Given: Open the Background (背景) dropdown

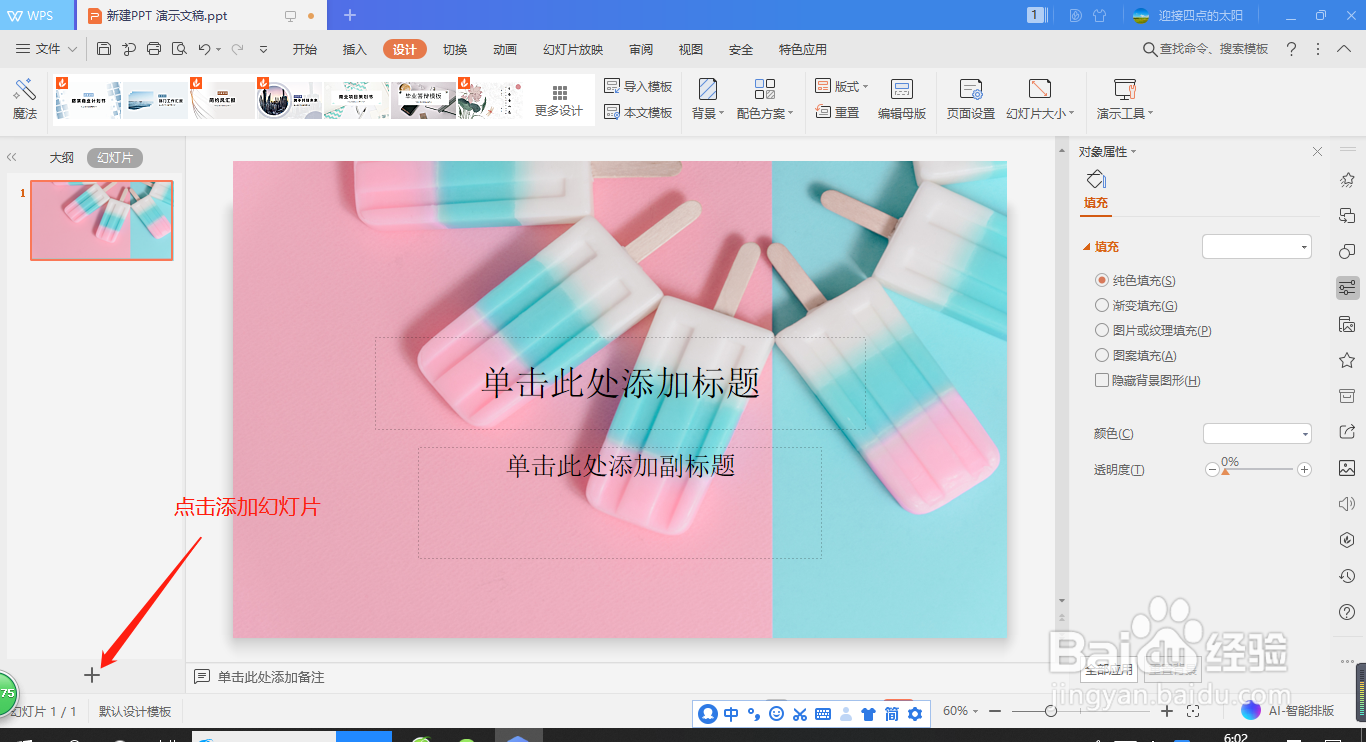Looking at the screenshot, I should [707, 100].
